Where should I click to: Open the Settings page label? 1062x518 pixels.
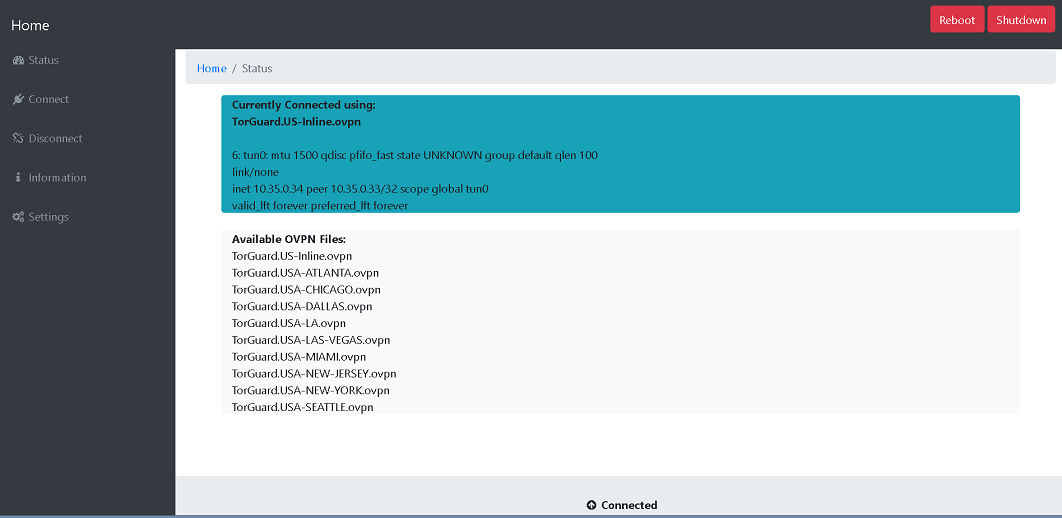49,217
